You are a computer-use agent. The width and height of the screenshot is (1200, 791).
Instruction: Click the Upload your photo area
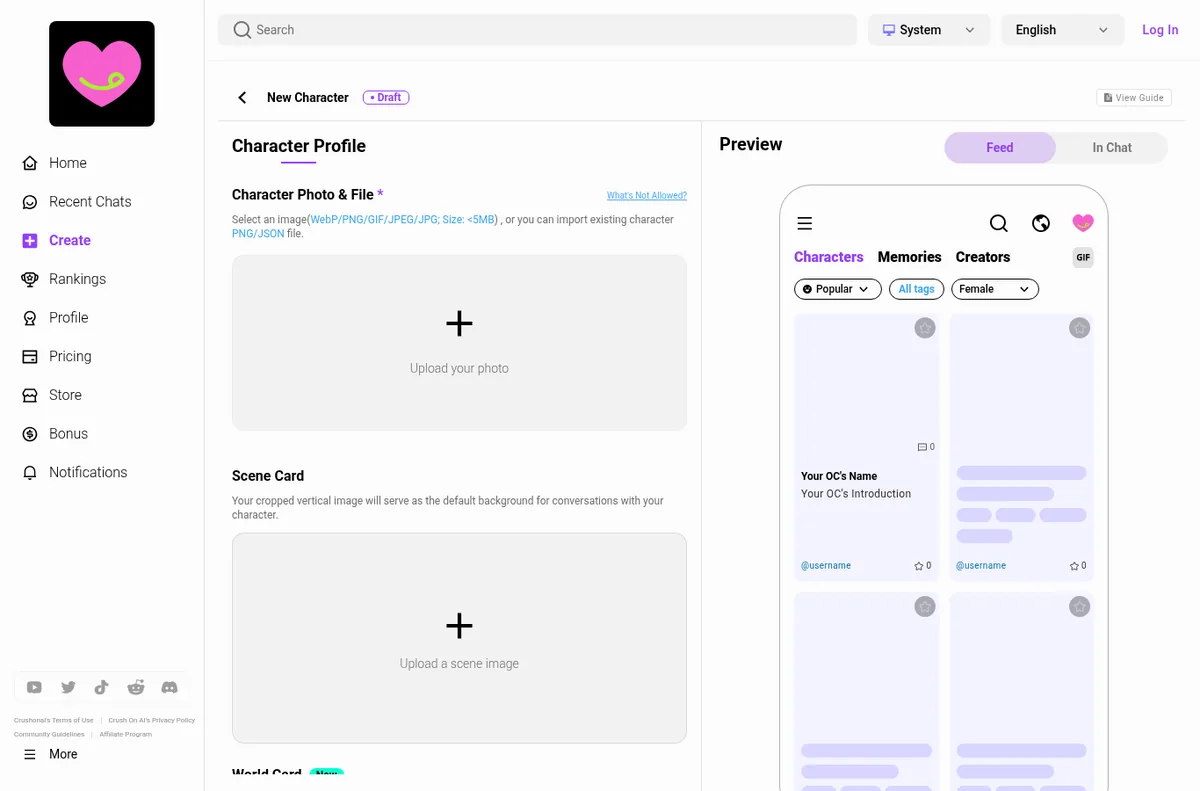coord(459,343)
